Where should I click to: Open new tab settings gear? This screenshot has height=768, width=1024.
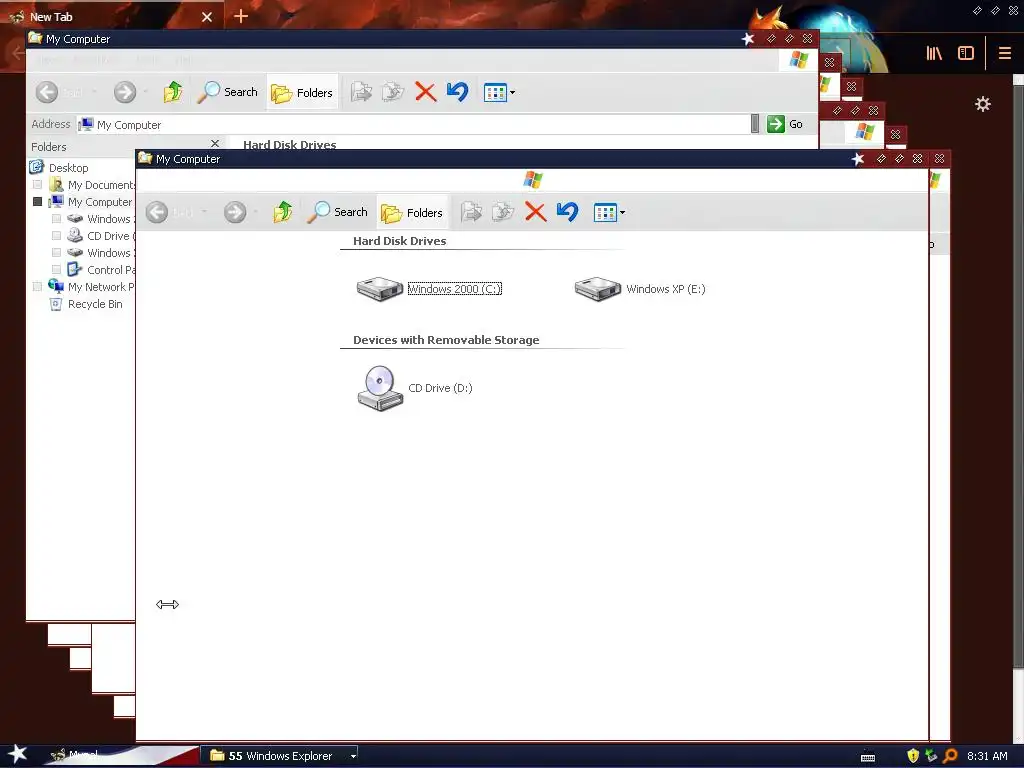[983, 104]
